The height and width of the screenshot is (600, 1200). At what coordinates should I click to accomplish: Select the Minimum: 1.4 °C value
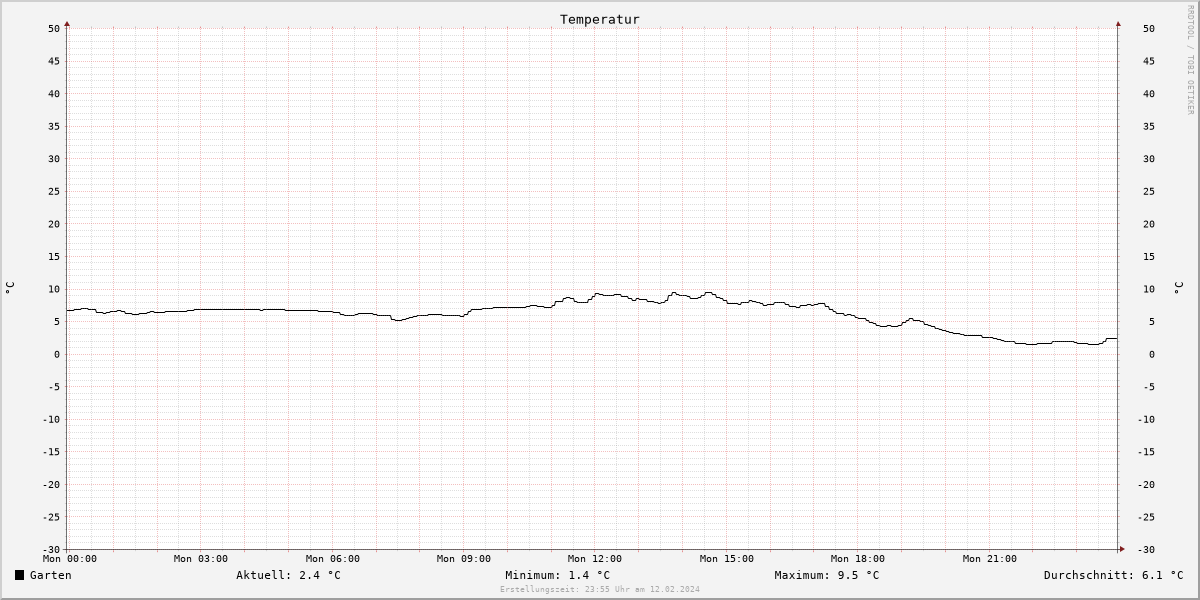click(x=557, y=575)
